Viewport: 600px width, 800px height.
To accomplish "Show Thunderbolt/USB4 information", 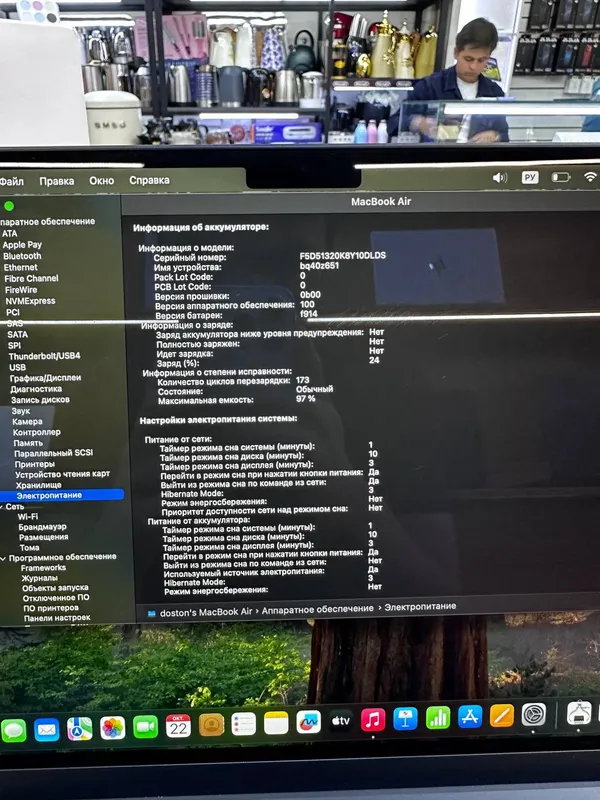I will click(44, 356).
